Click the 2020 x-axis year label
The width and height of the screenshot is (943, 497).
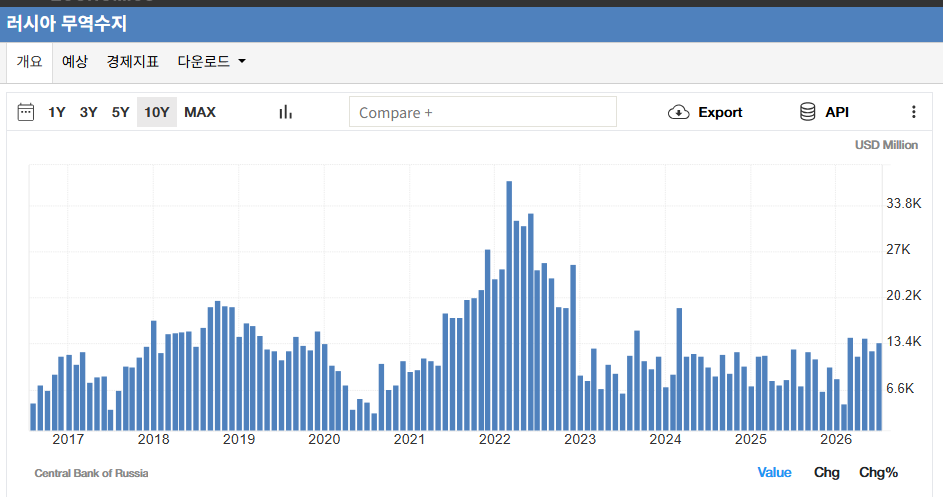[x=324, y=439]
